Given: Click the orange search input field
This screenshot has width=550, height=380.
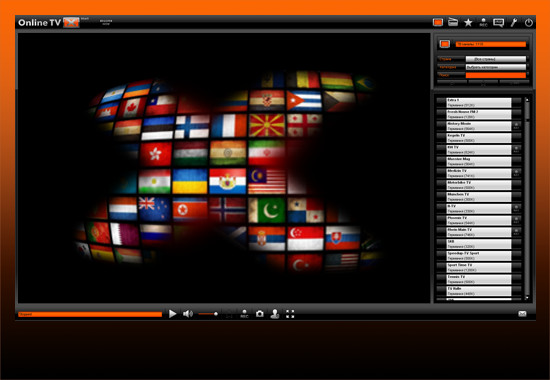Looking at the screenshot, I should tap(496, 75).
